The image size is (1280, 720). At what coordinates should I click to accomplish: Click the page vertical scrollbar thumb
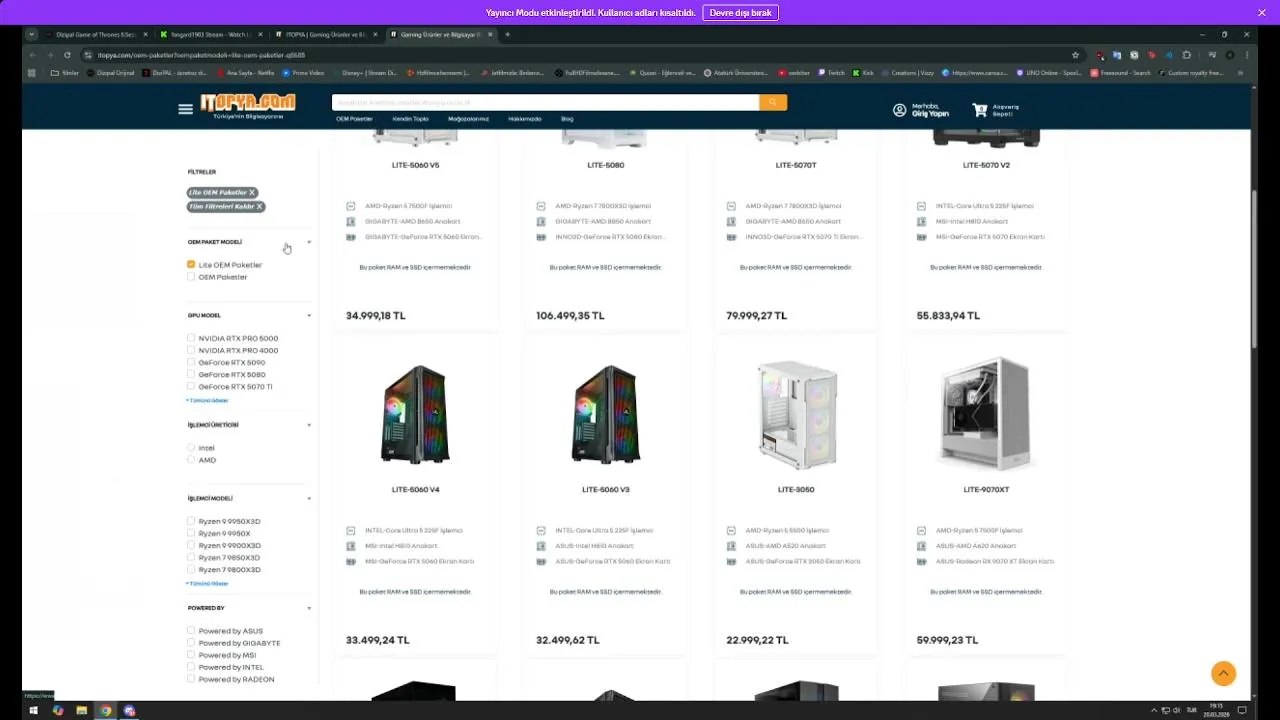tap(1255, 268)
